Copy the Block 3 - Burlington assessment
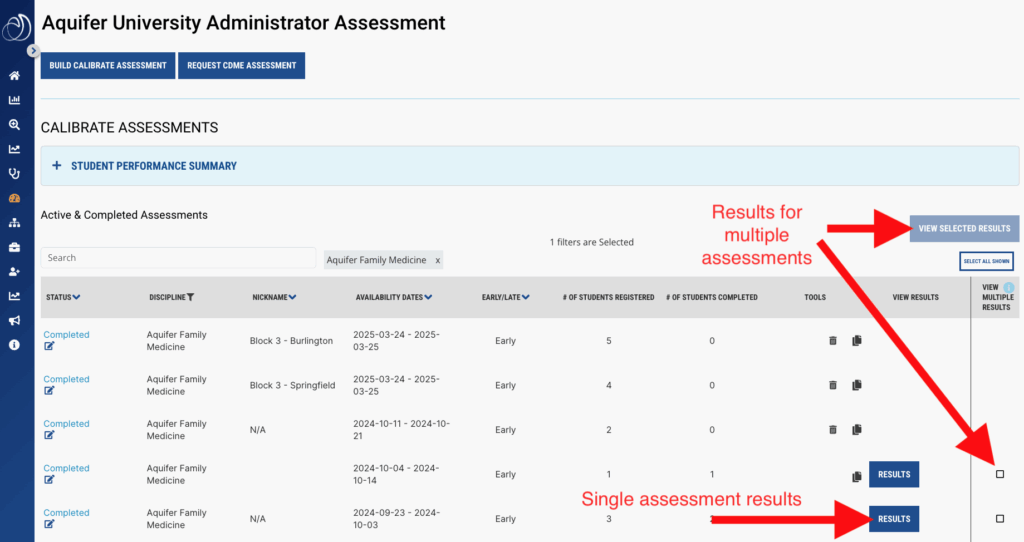 tap(857, 340)
